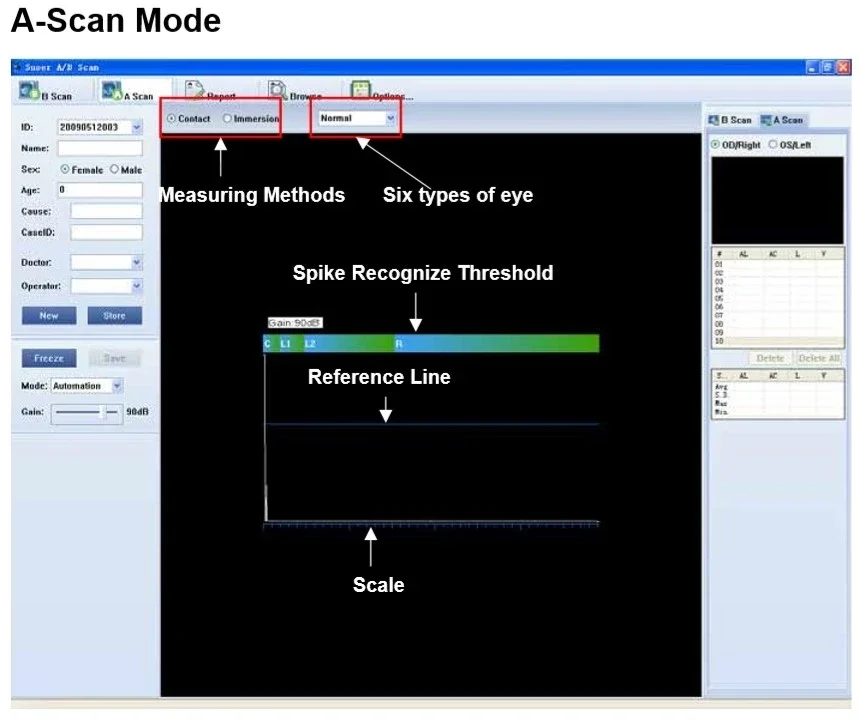Open the B Scan toolbar icon
Viewport: 860px width, 720px height.
click(x=29, y=90)
